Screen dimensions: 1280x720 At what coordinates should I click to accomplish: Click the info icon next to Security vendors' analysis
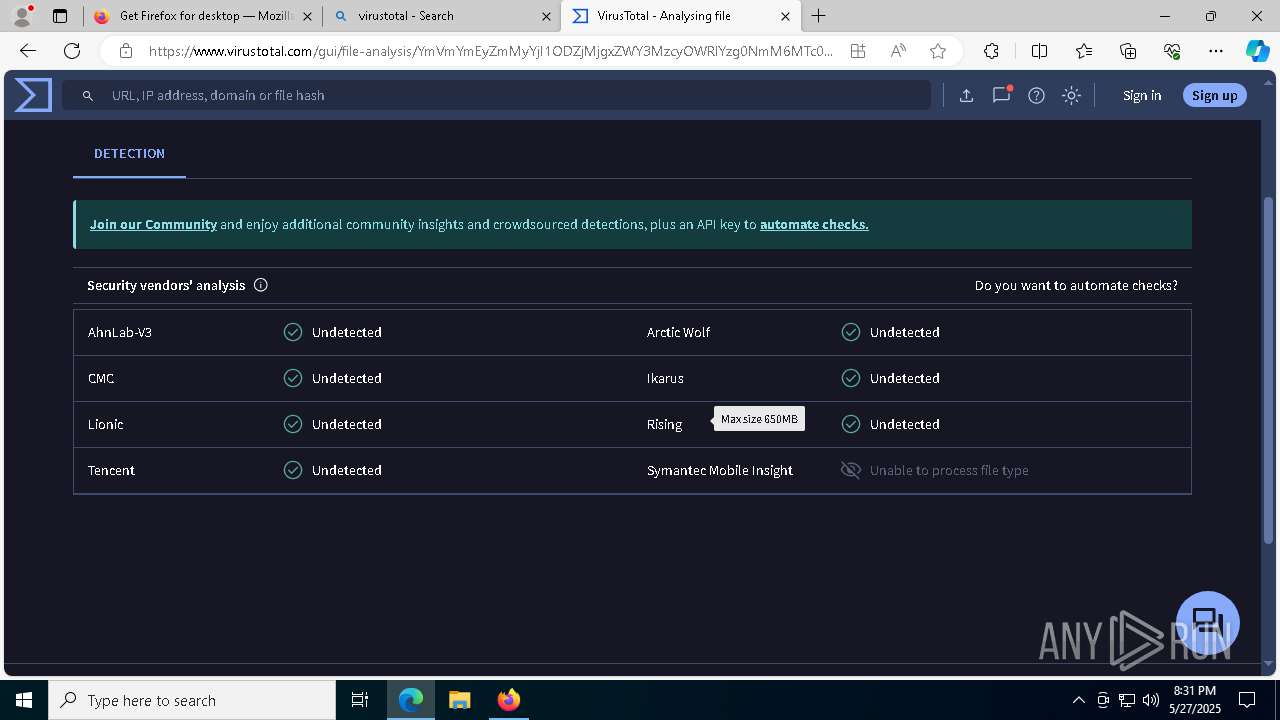(x=261, y=285)
